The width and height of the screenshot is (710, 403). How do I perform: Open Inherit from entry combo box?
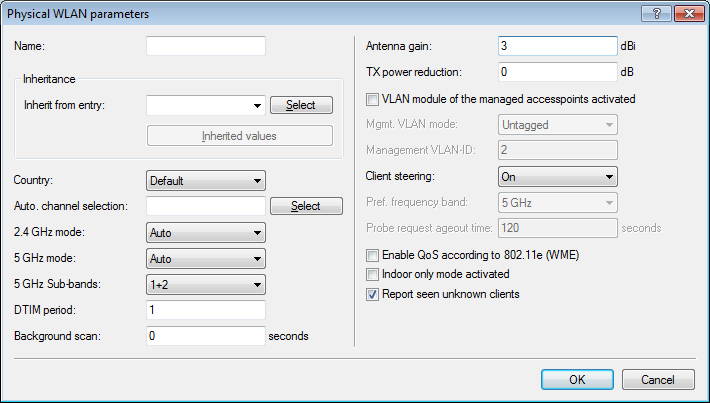tap(205, 104)
